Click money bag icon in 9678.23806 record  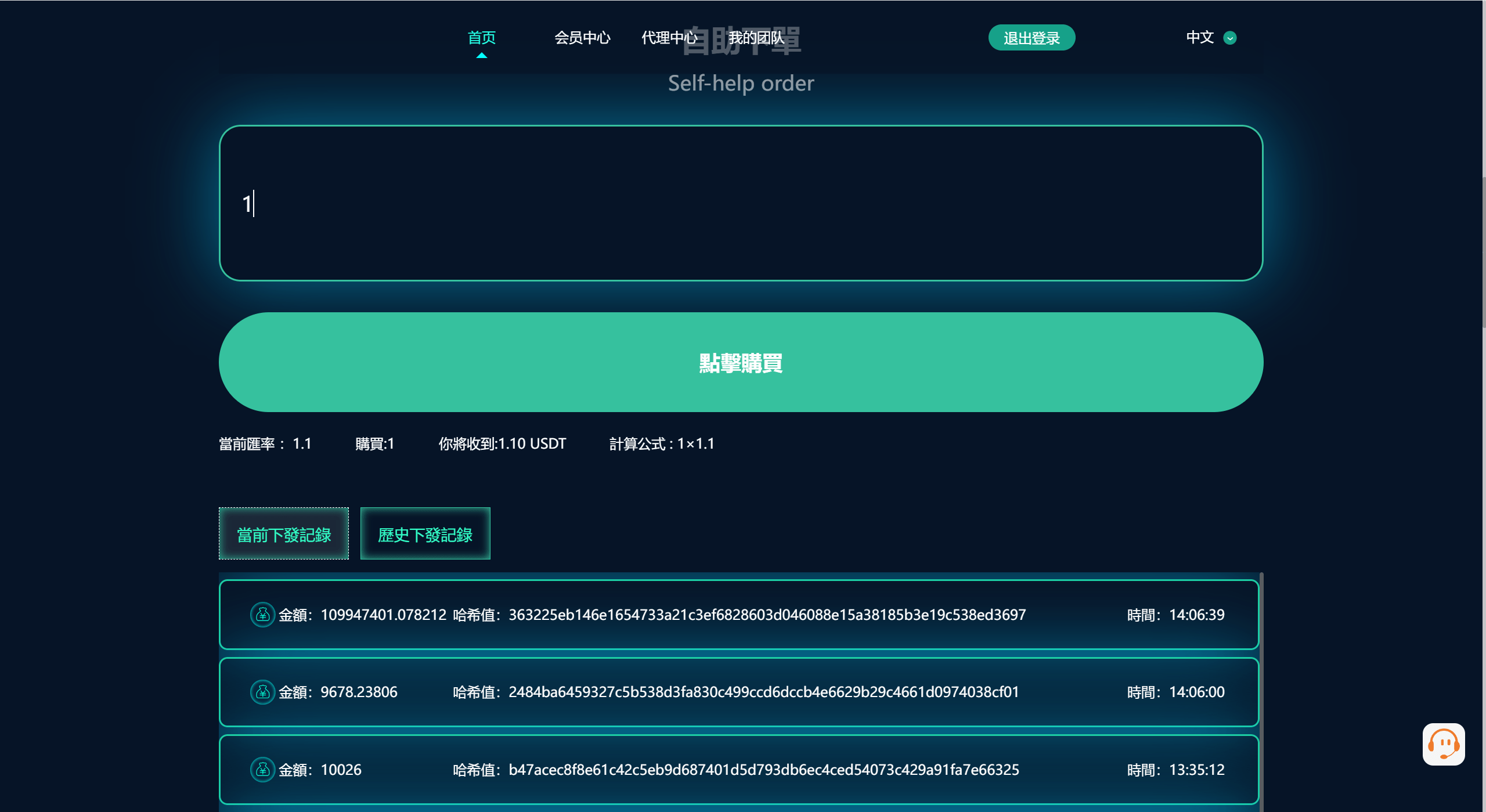pyautogui.click(x=262, y=692)
